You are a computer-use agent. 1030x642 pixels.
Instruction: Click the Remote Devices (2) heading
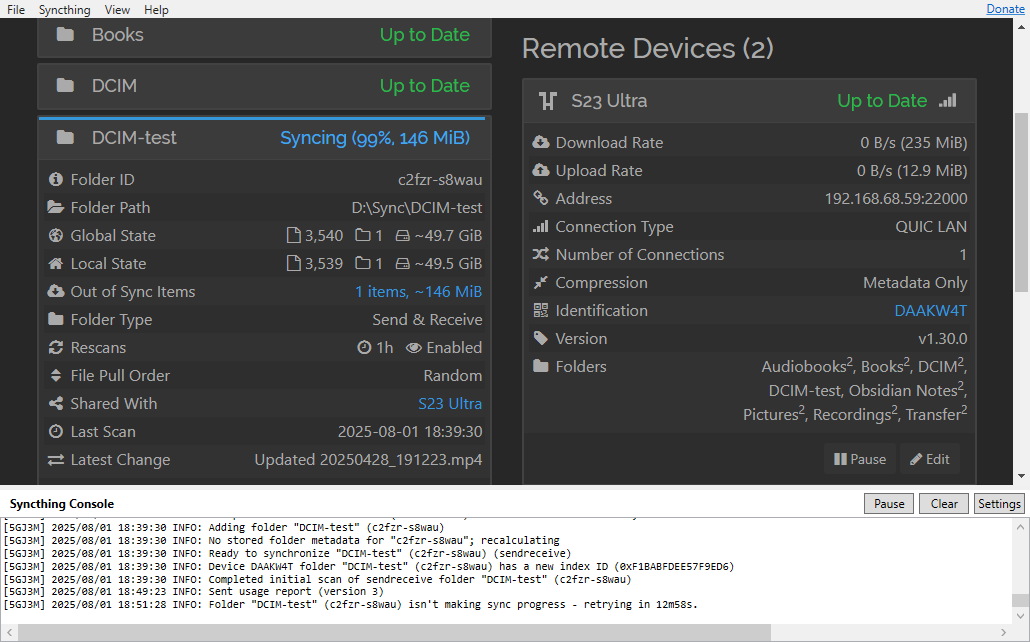[x=648, y=49]
